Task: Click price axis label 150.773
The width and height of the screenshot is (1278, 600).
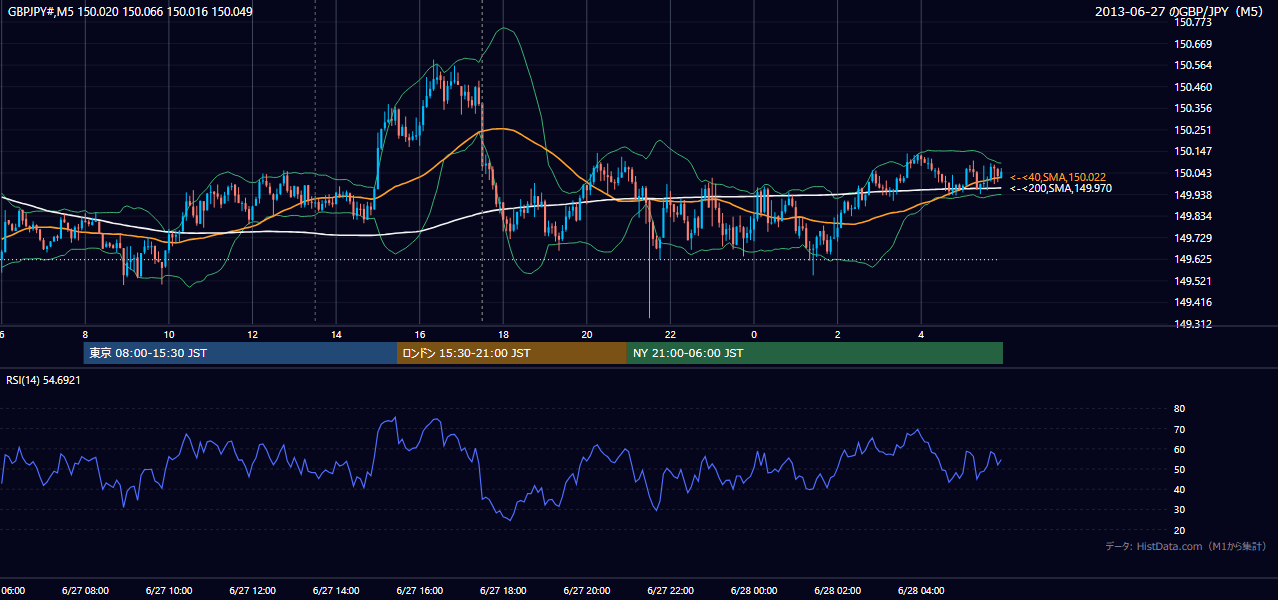Action: [x=1192, y=22]
